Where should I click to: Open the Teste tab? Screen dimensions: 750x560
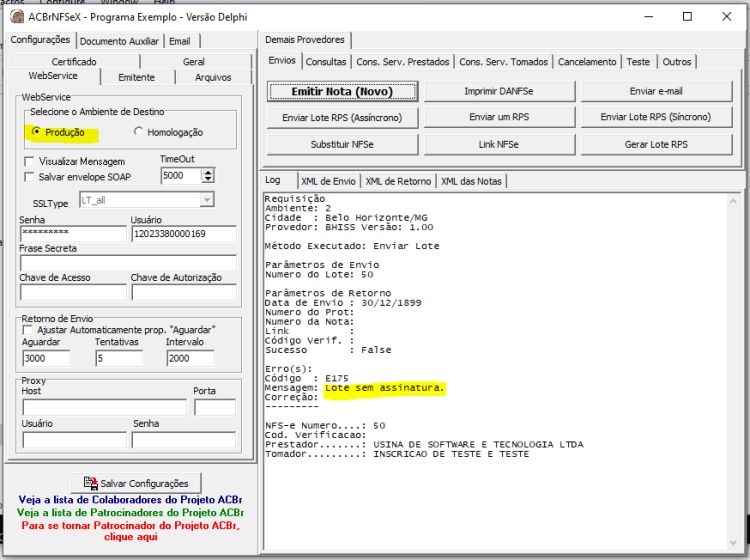(x=638, y=62)
